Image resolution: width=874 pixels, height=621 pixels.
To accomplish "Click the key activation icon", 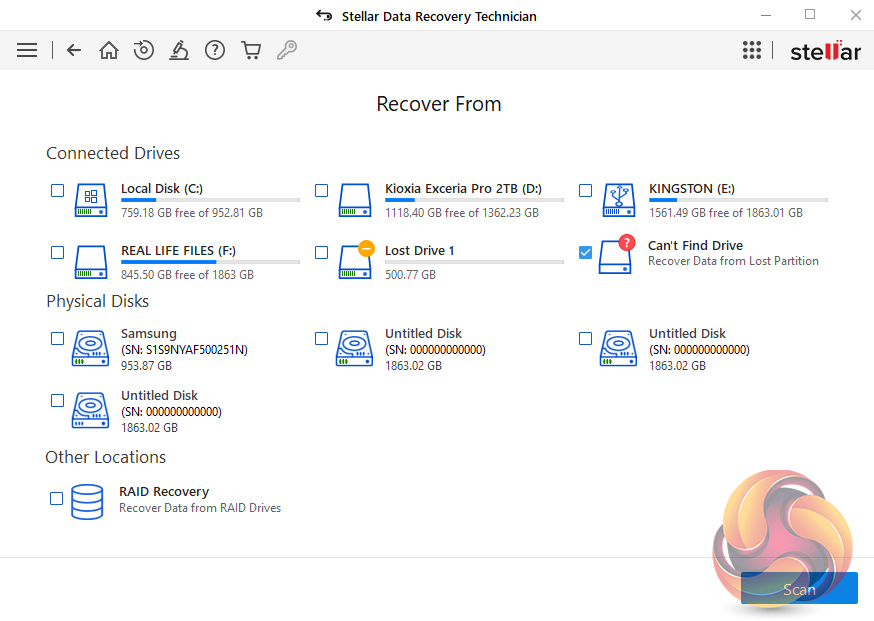I will pos(287,50).
